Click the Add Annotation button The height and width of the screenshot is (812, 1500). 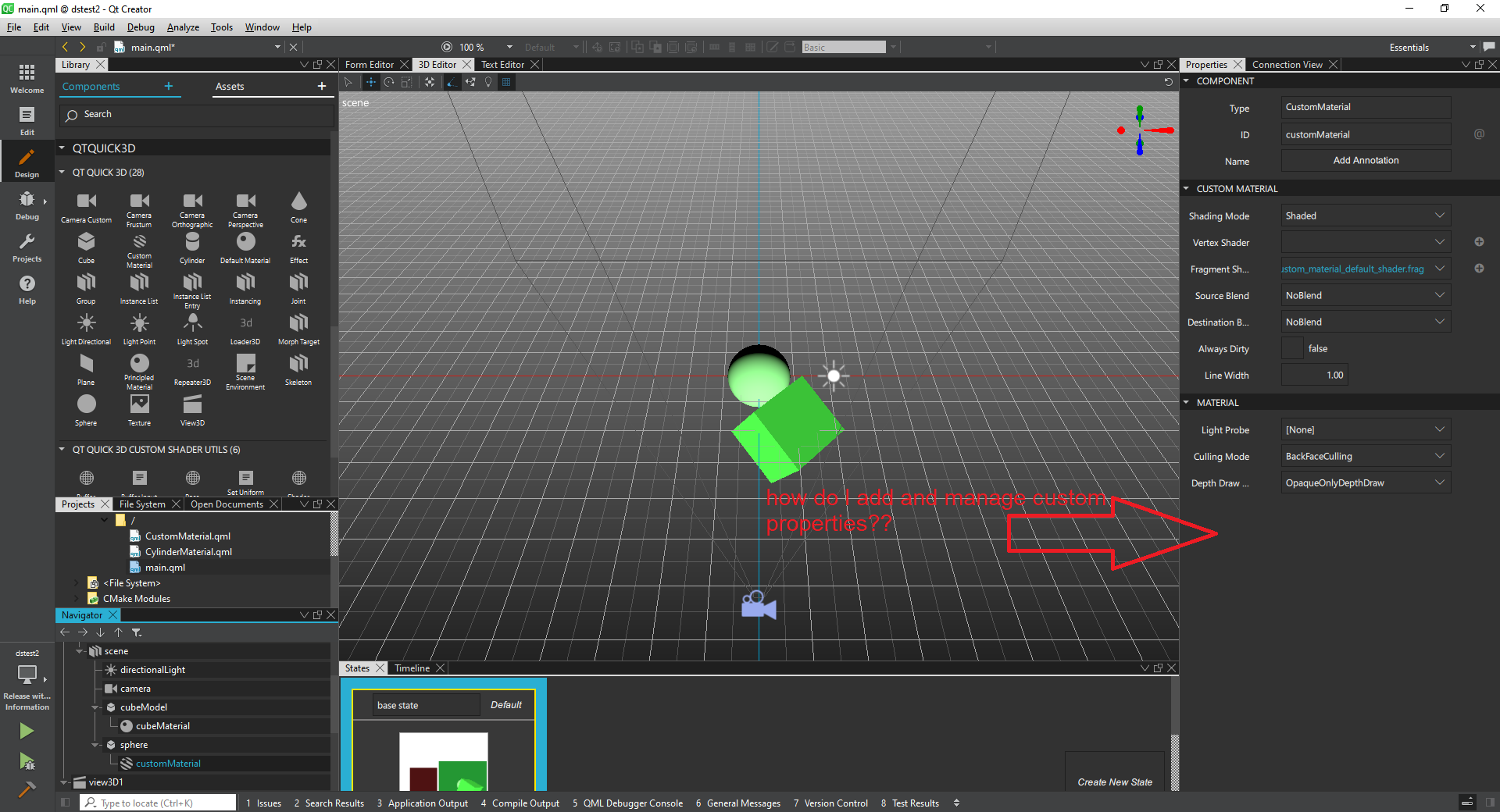click(1365, 161)
